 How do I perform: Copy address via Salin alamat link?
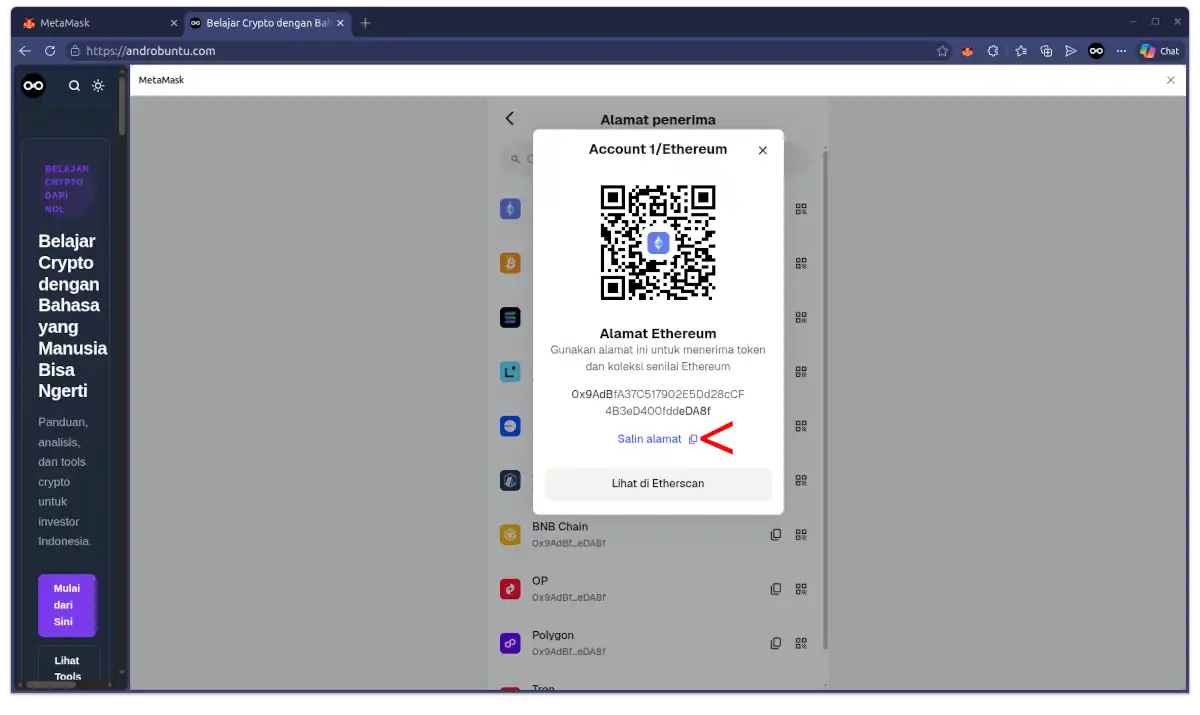(657, 439)
